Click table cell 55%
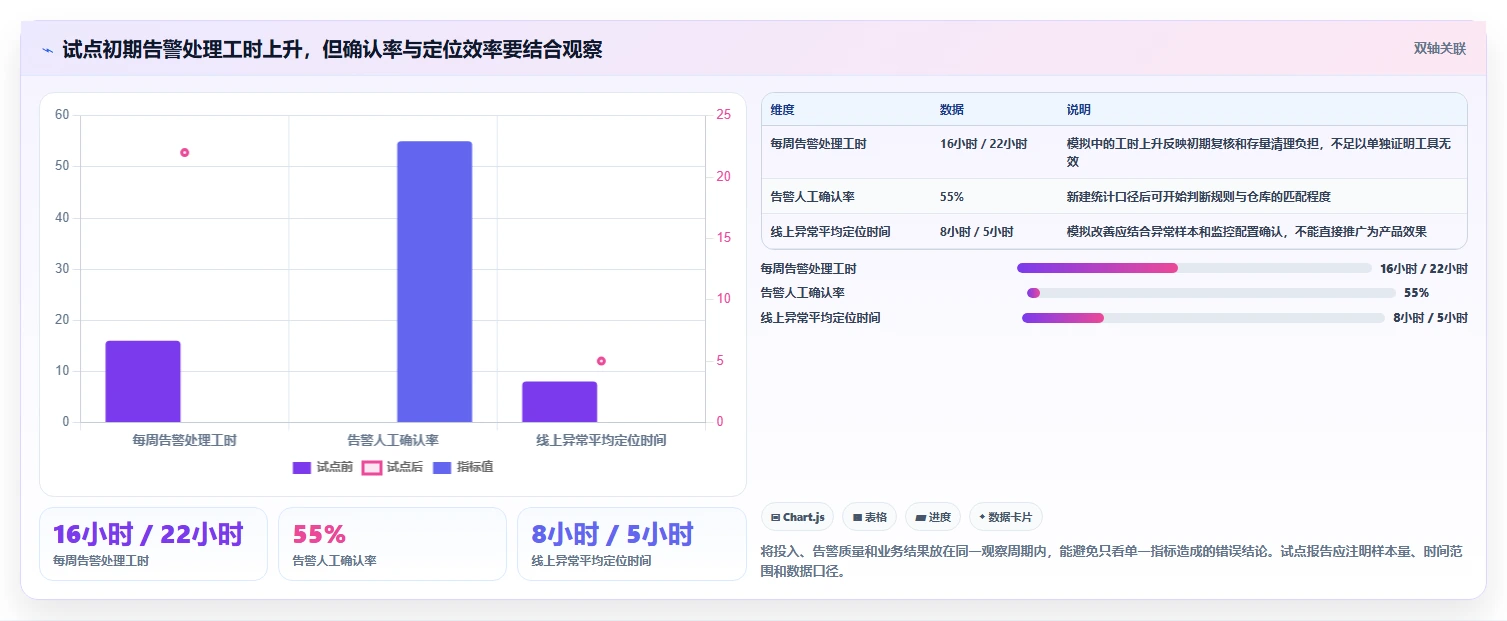 (952, 197)
